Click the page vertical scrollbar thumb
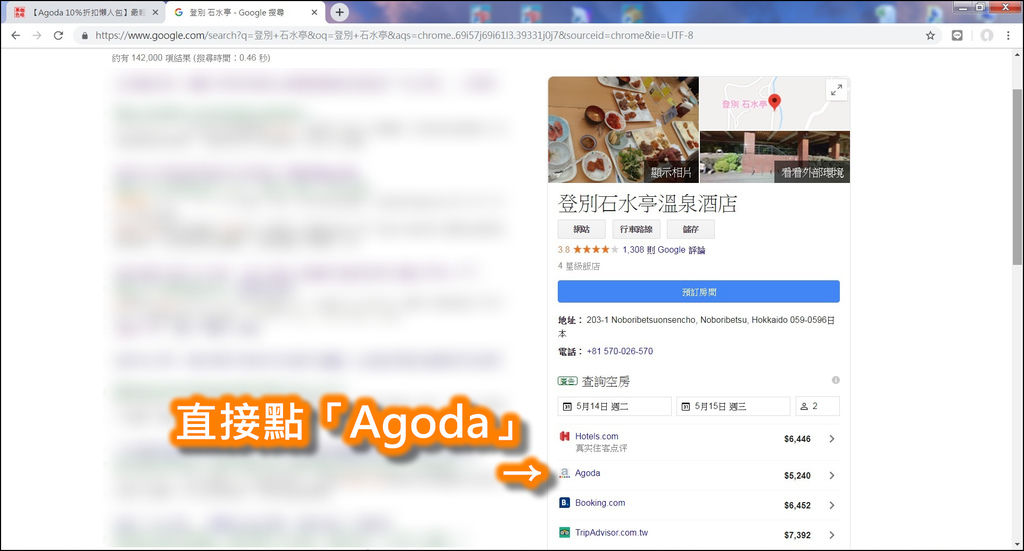This screenshot has height=551, width=1024. (1017, 176)
